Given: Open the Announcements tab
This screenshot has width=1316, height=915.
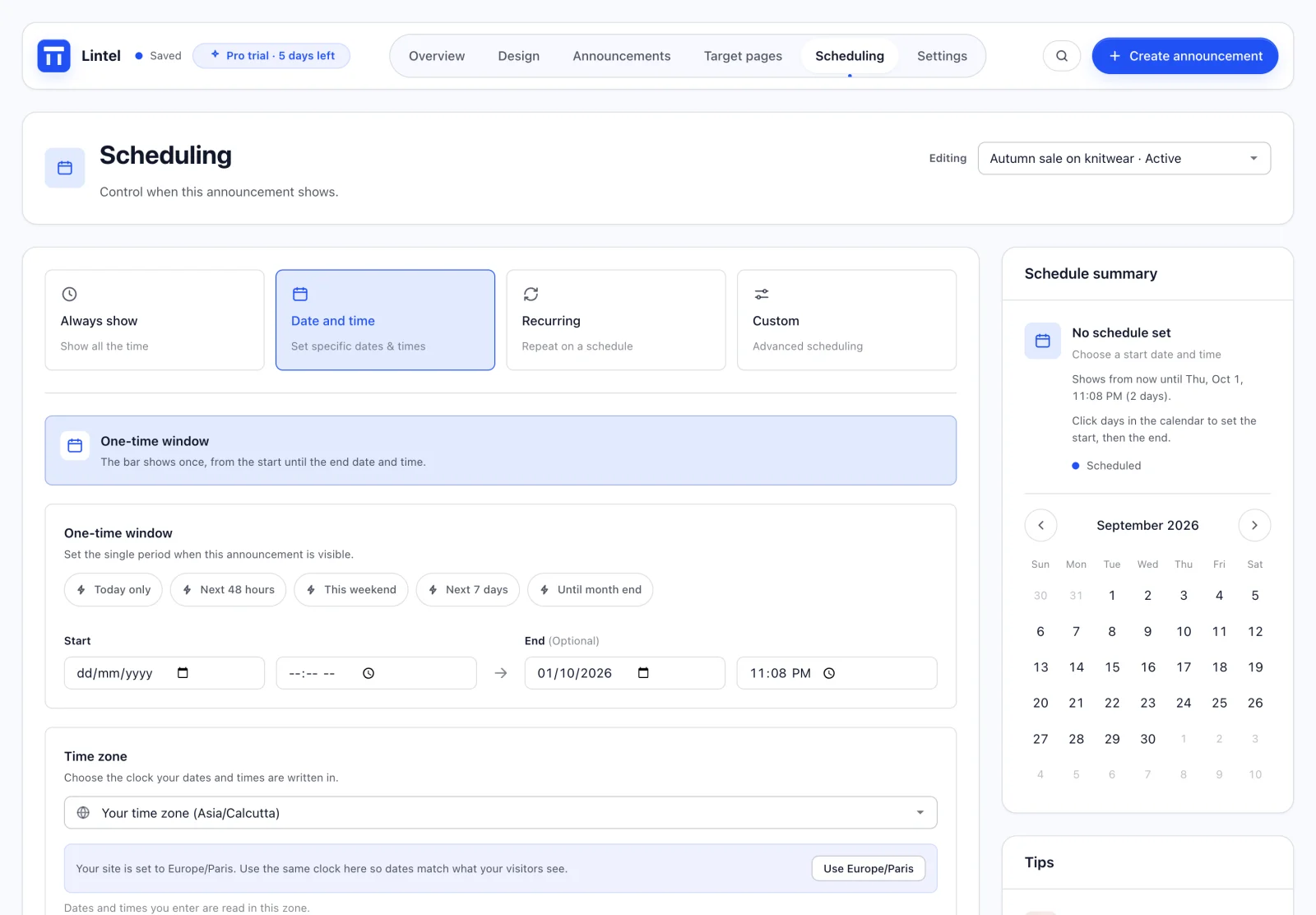Looking at the screenshot, I should 622,56.
